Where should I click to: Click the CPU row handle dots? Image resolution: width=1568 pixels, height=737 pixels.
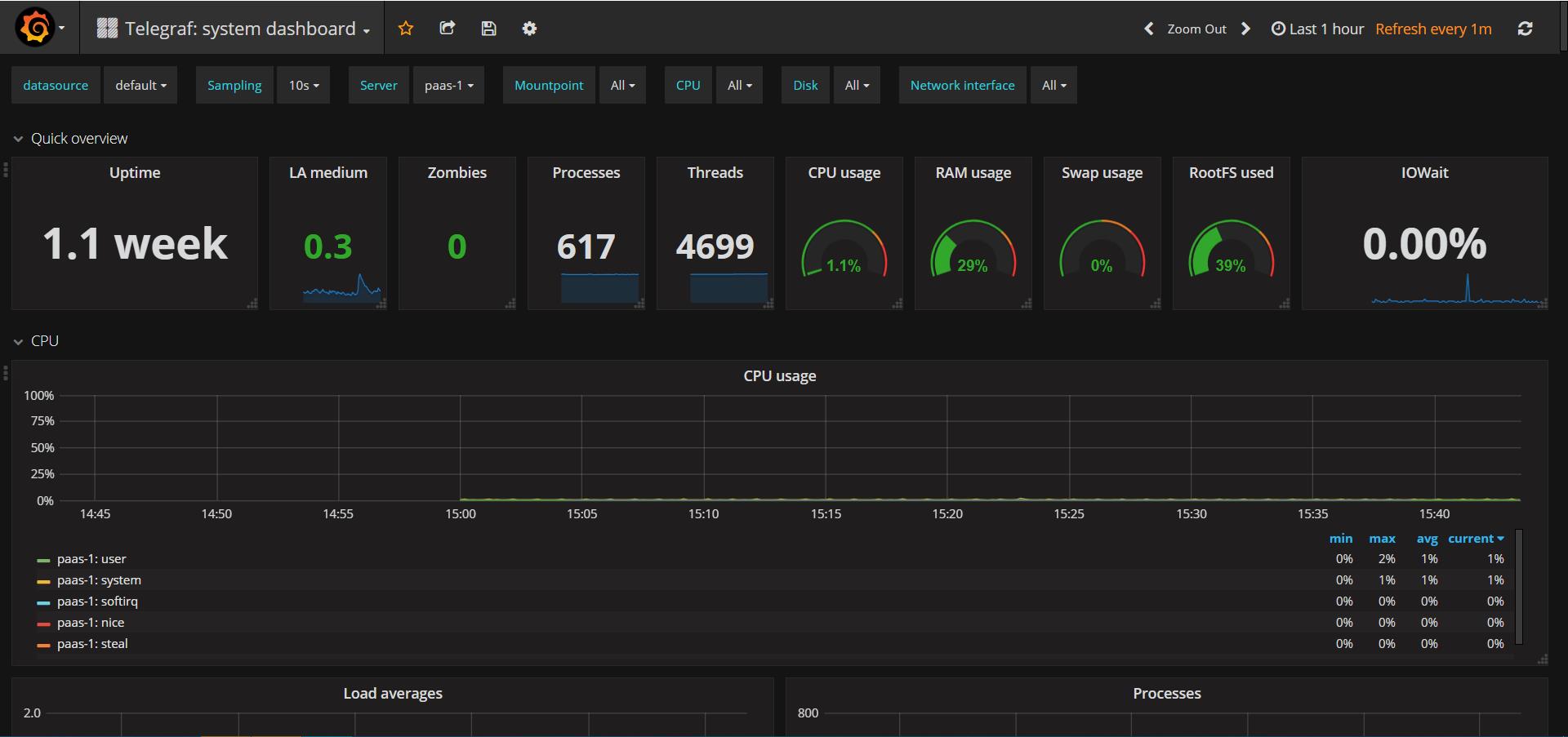6,373
